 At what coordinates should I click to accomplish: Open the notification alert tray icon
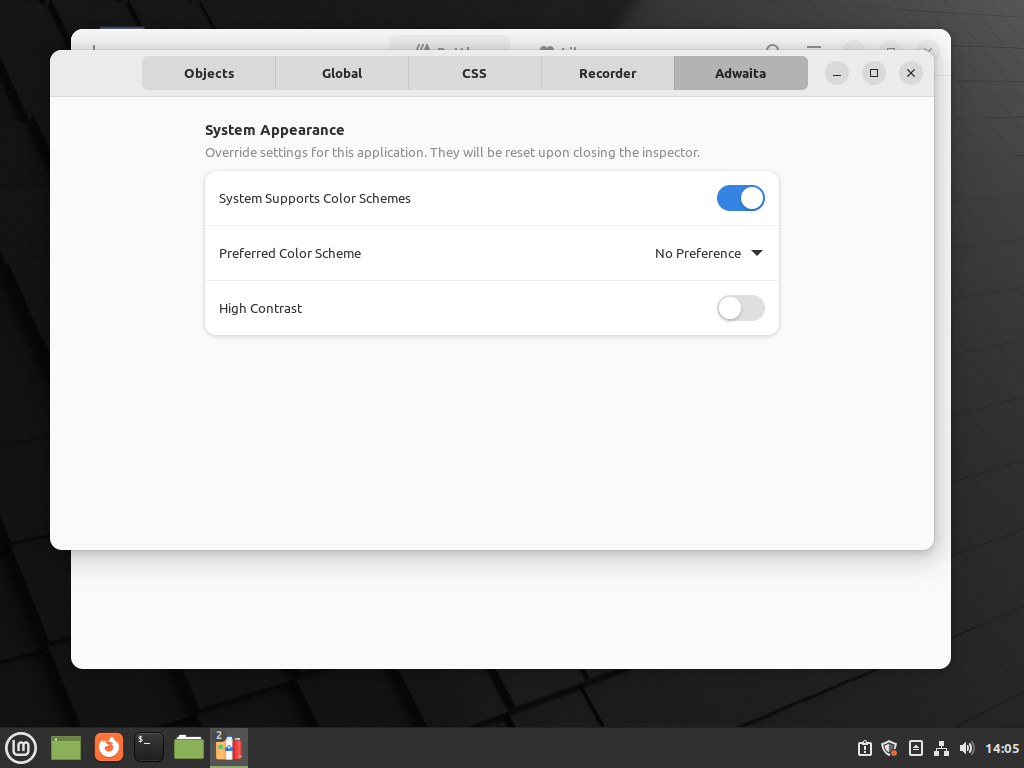coord(865,748)
